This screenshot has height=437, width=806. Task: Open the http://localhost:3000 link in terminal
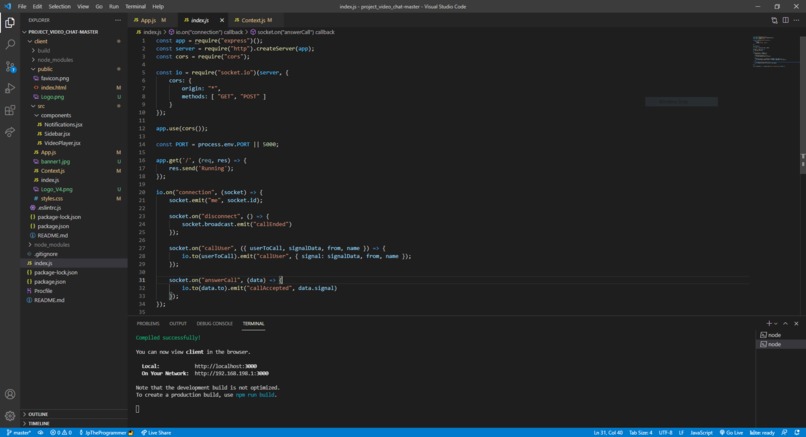226,366
